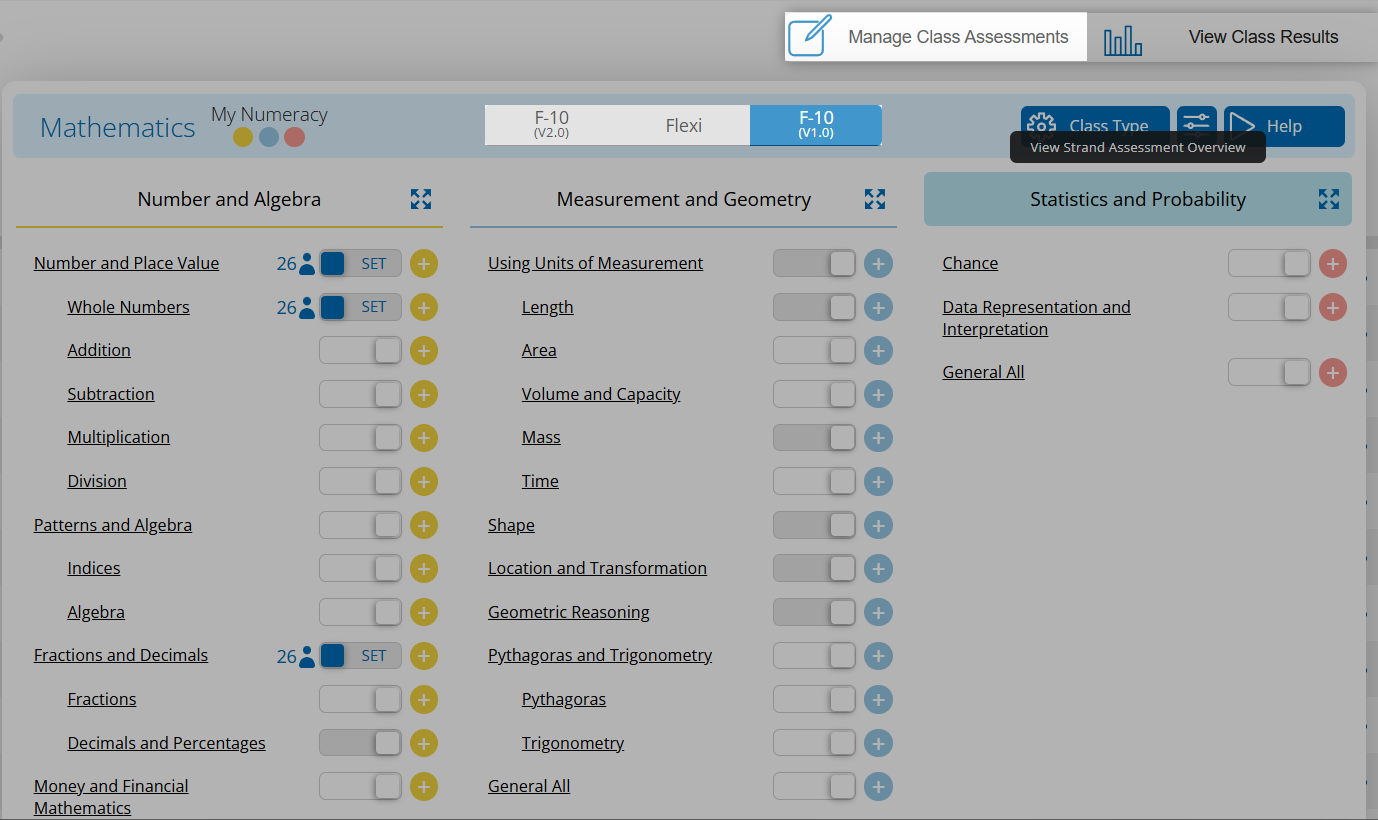Enable the Area assessment switch
This screenshot has width=1378, height=820.
click(814, 351)
